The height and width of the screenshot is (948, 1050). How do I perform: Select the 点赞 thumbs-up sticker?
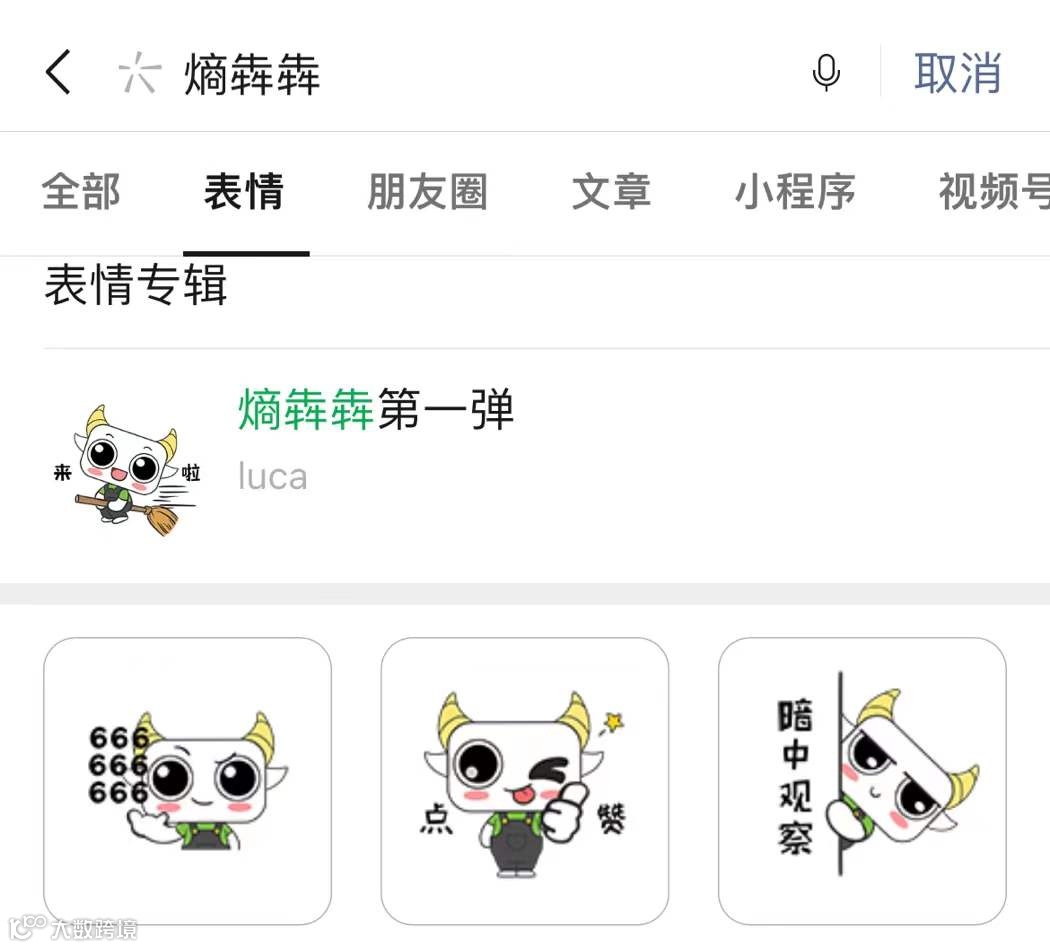point(524,781)
